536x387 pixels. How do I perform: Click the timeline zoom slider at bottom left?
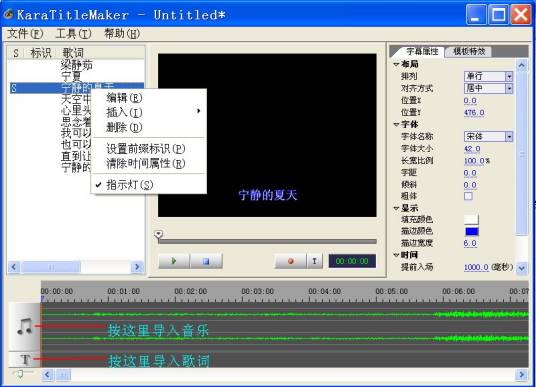20,374
